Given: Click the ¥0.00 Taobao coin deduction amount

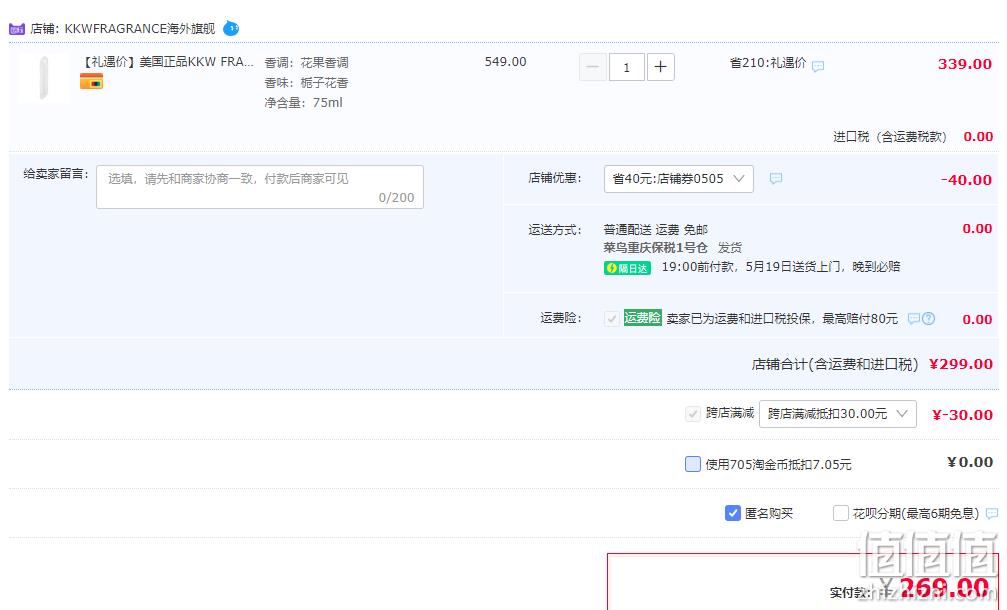Looking at the screenshot, I should (x=970, y=462).
